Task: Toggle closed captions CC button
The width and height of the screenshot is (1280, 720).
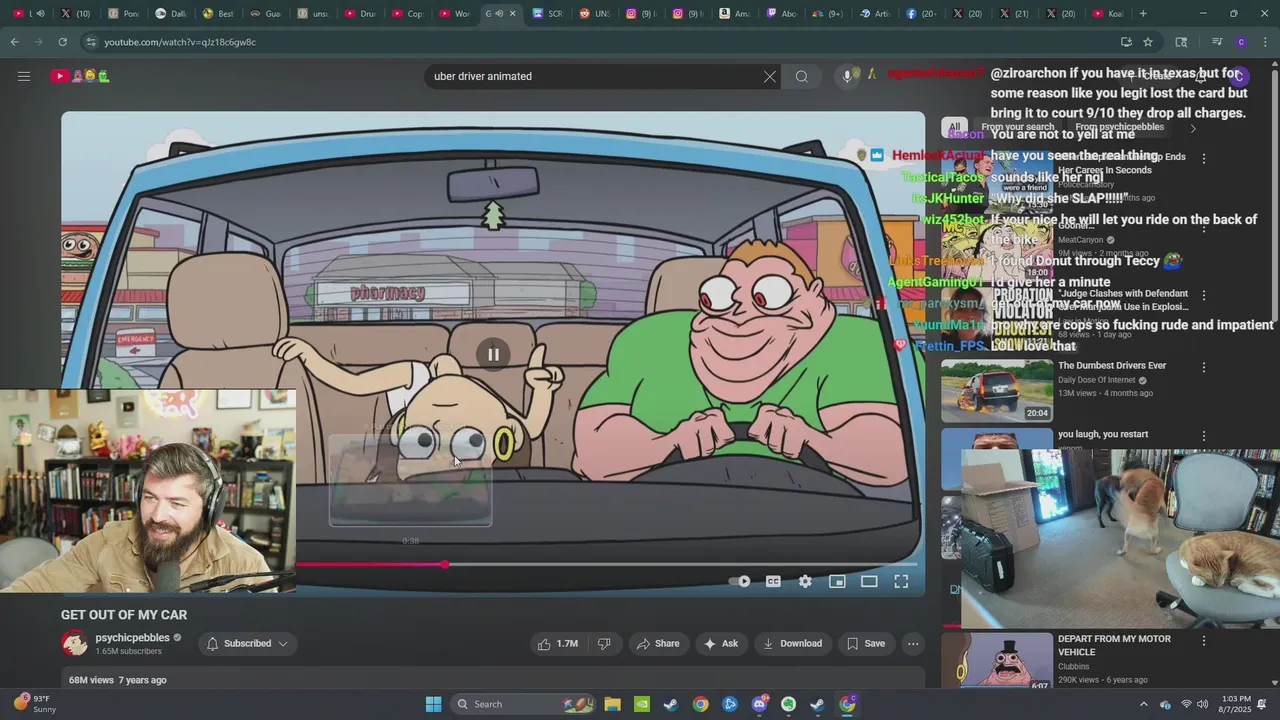Action: pyautogui.click(x=773, y=581)
